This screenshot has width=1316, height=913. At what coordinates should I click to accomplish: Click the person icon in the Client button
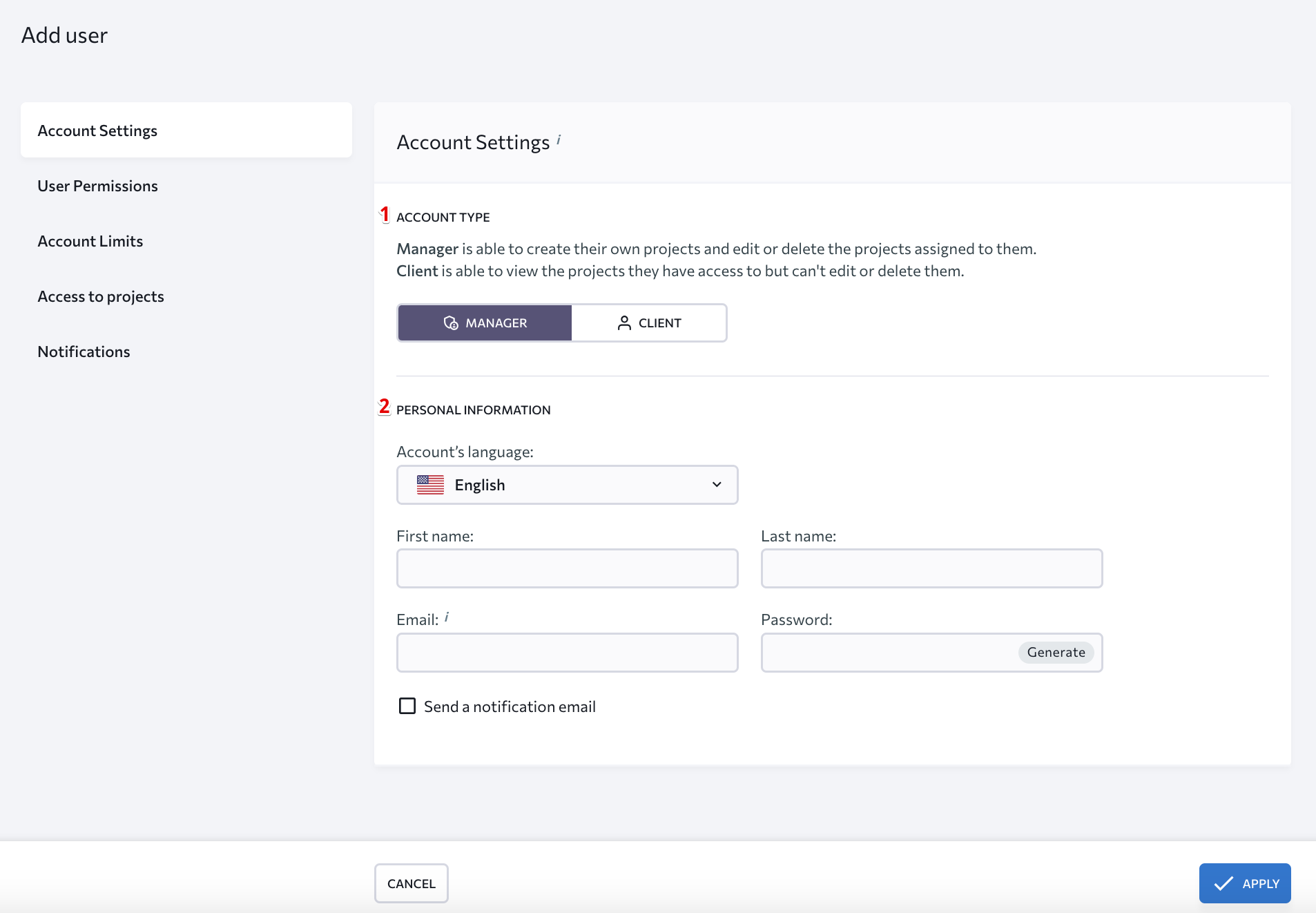tap(624, 323)
